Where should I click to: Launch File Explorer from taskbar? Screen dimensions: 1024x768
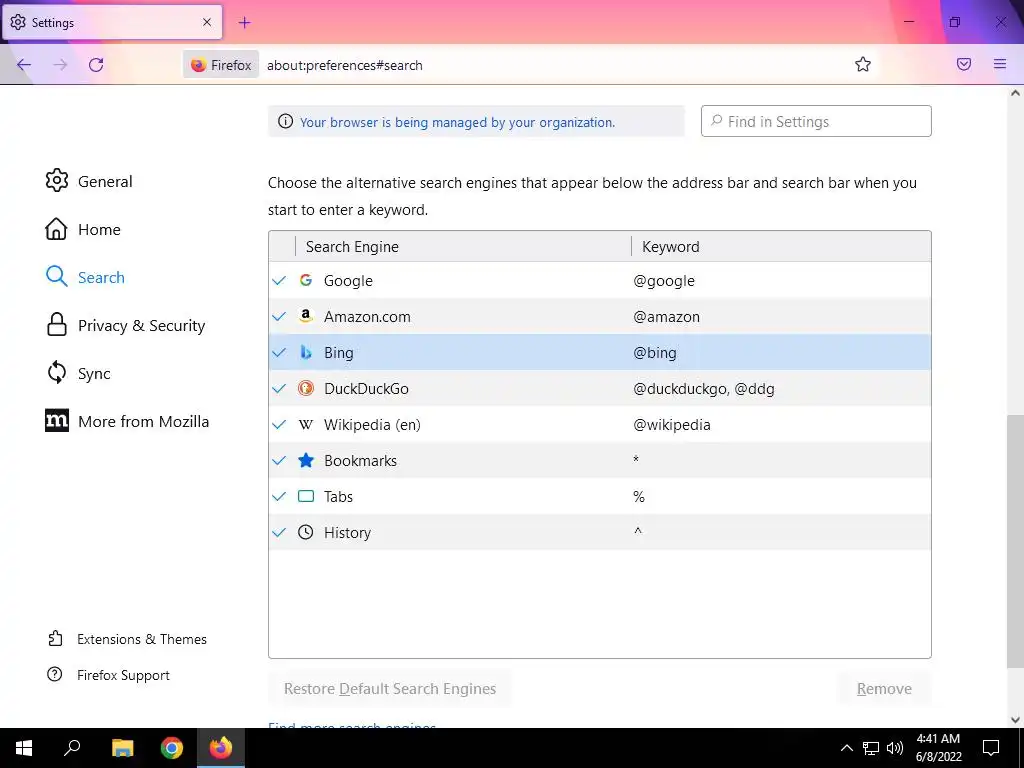point(122,748)
